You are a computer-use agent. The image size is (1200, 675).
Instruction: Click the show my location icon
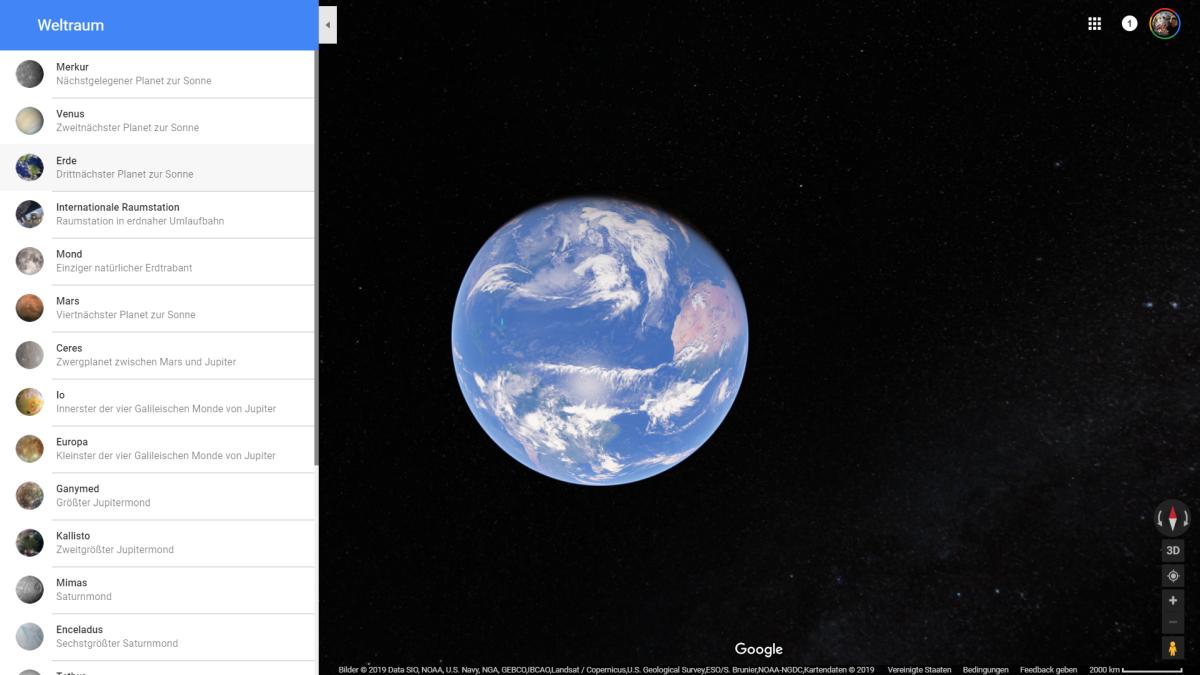point(1173,576)
